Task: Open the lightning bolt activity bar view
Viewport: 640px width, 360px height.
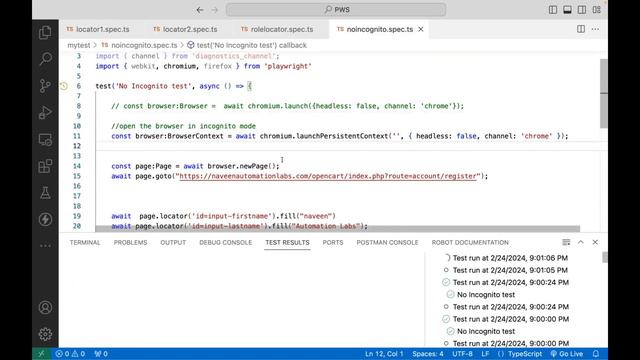Action: coord(45,220)
